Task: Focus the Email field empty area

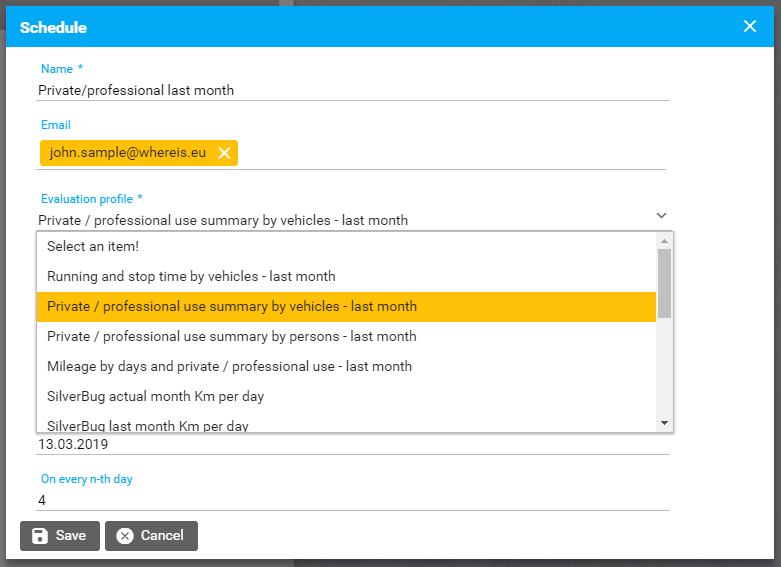Action: [x=450, y=153]
